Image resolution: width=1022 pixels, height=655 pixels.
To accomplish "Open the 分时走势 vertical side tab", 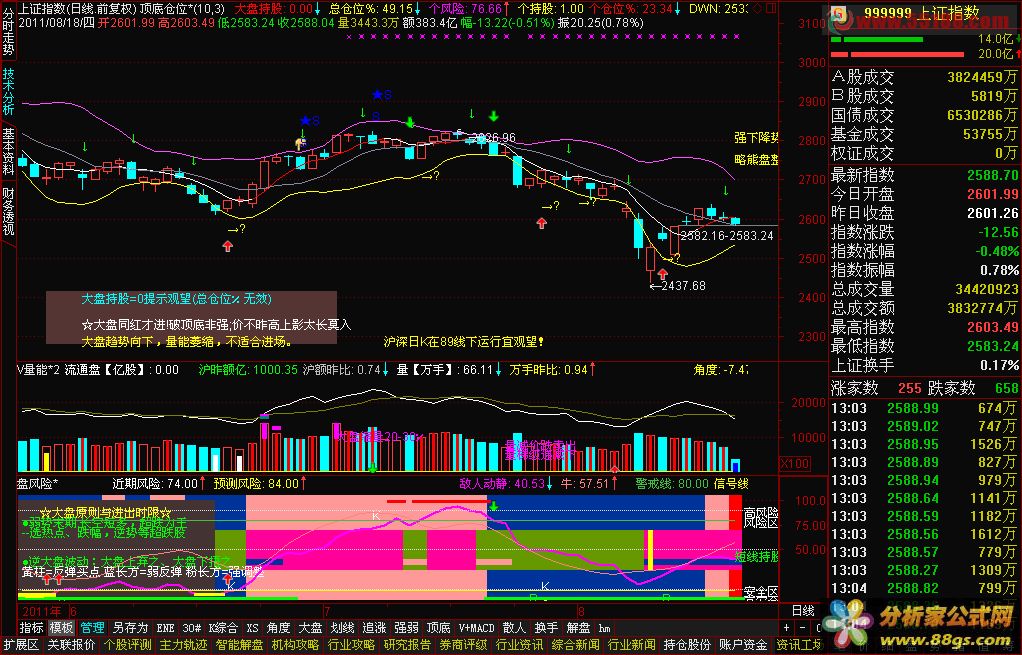I will (8, 31).
